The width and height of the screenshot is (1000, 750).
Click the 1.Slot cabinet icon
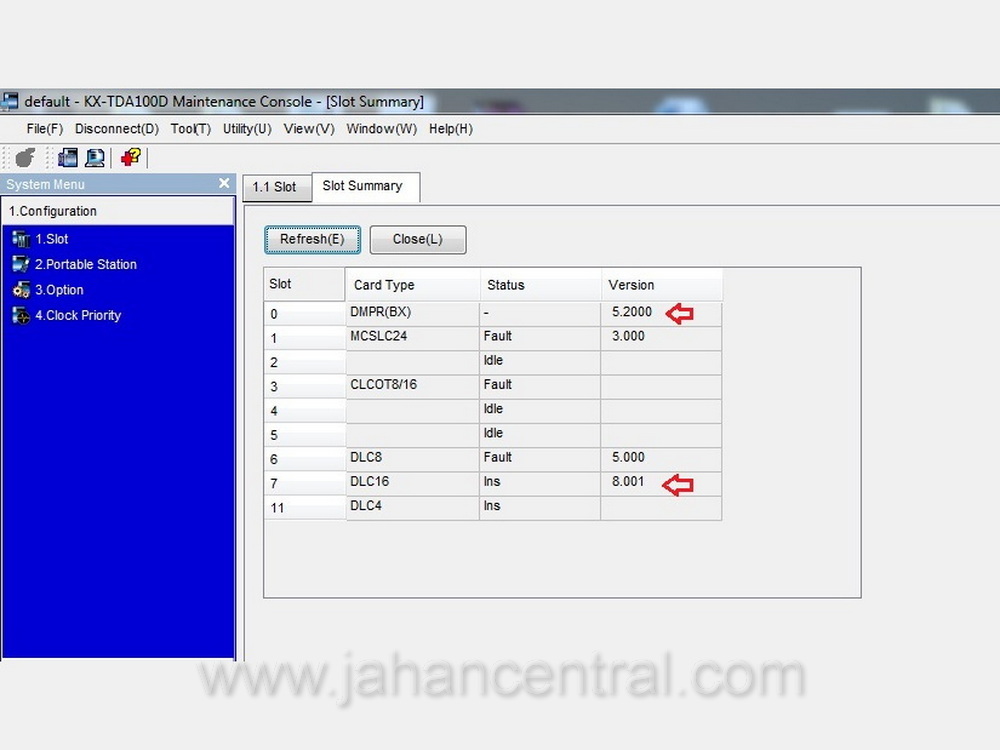[21, 239]
